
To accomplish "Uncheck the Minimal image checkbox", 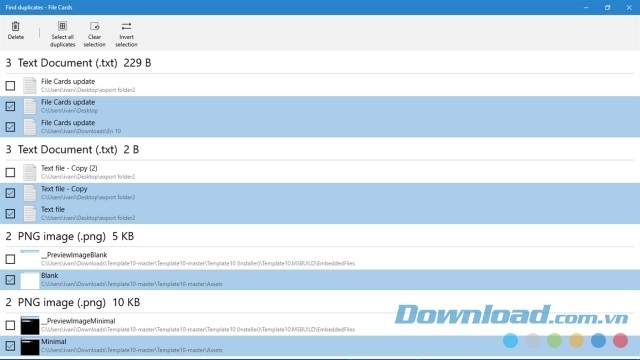I will (10, 346).
